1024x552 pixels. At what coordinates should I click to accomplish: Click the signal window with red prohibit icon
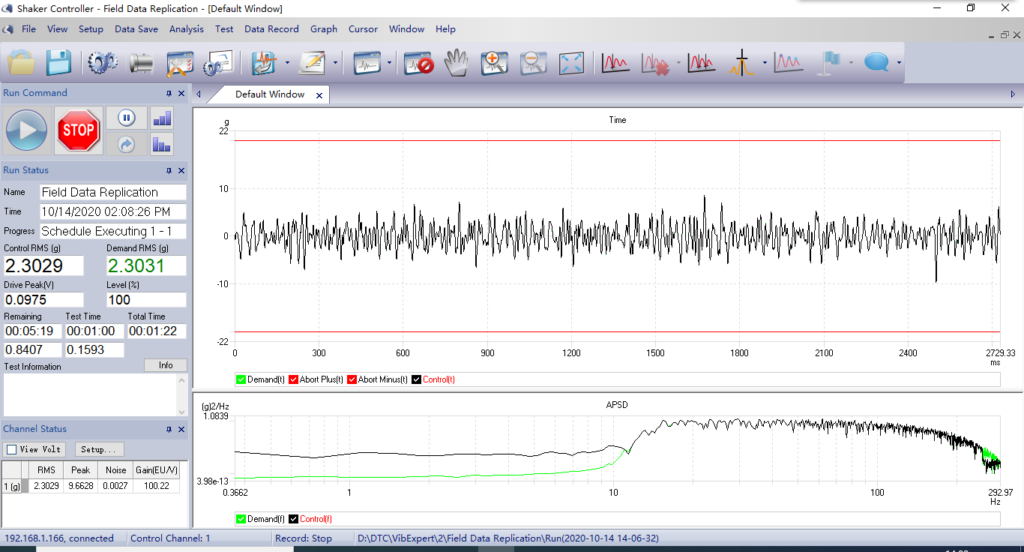tap(419, 63)
